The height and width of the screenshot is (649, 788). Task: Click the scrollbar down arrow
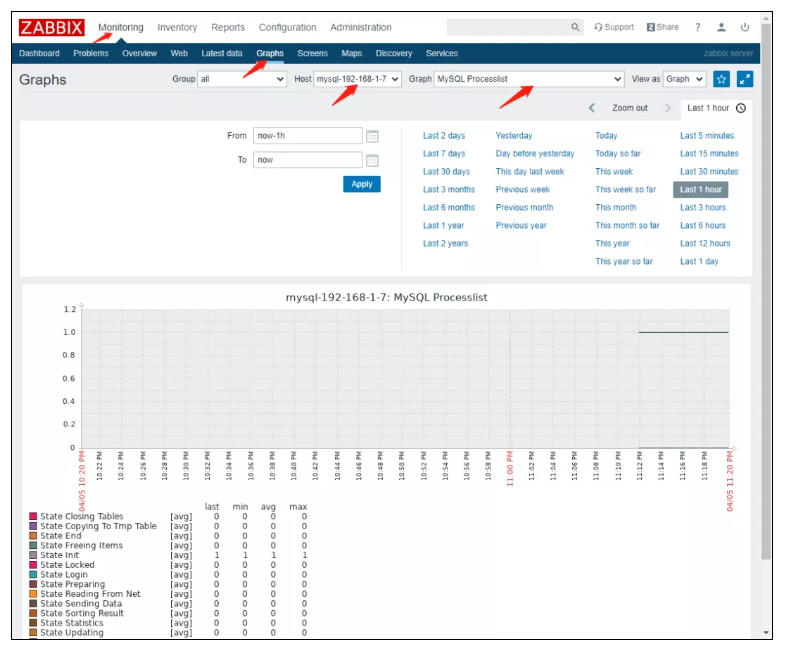point(766,633)
